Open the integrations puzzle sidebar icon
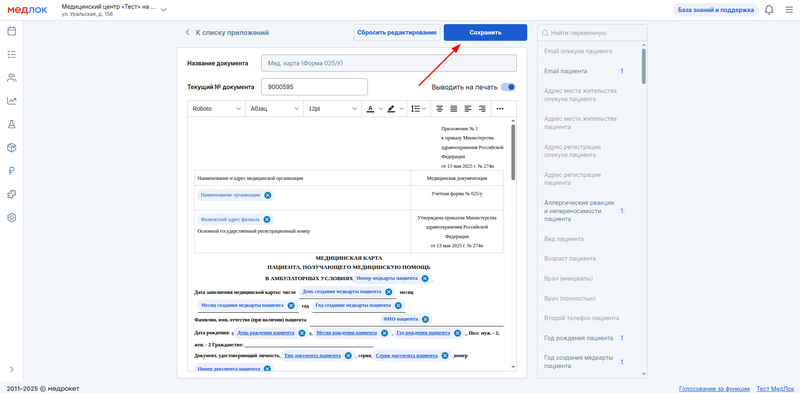This screenshot has height=393, width=800. coord(12,194)
